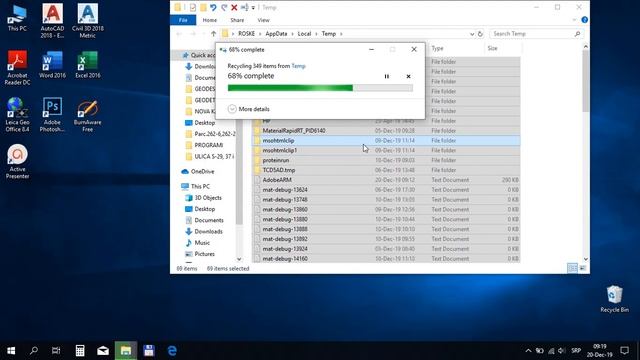Open Calculator from taskbar
This screenshot has height=360, width=640.
80,351
